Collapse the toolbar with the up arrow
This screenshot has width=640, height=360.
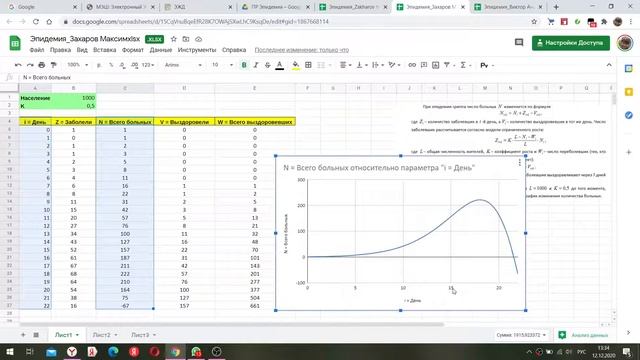point(609,65)
